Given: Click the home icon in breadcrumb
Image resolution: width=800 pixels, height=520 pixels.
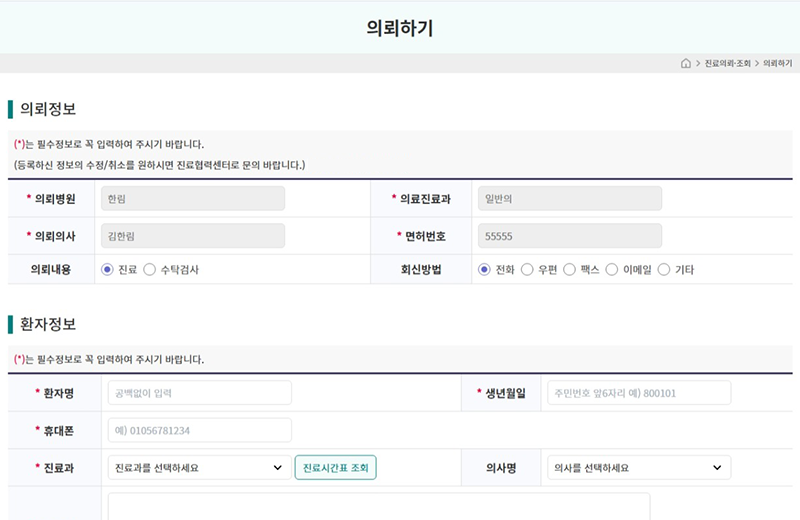Looking at the screenshot, I should click(x=685, y=63).
